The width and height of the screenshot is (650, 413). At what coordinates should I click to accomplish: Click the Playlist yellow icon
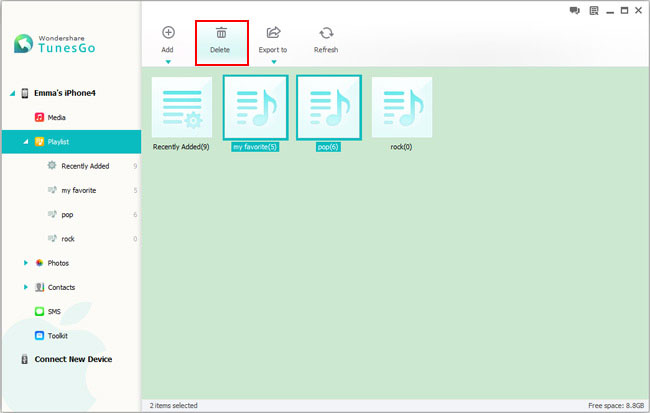pos(39,142)
